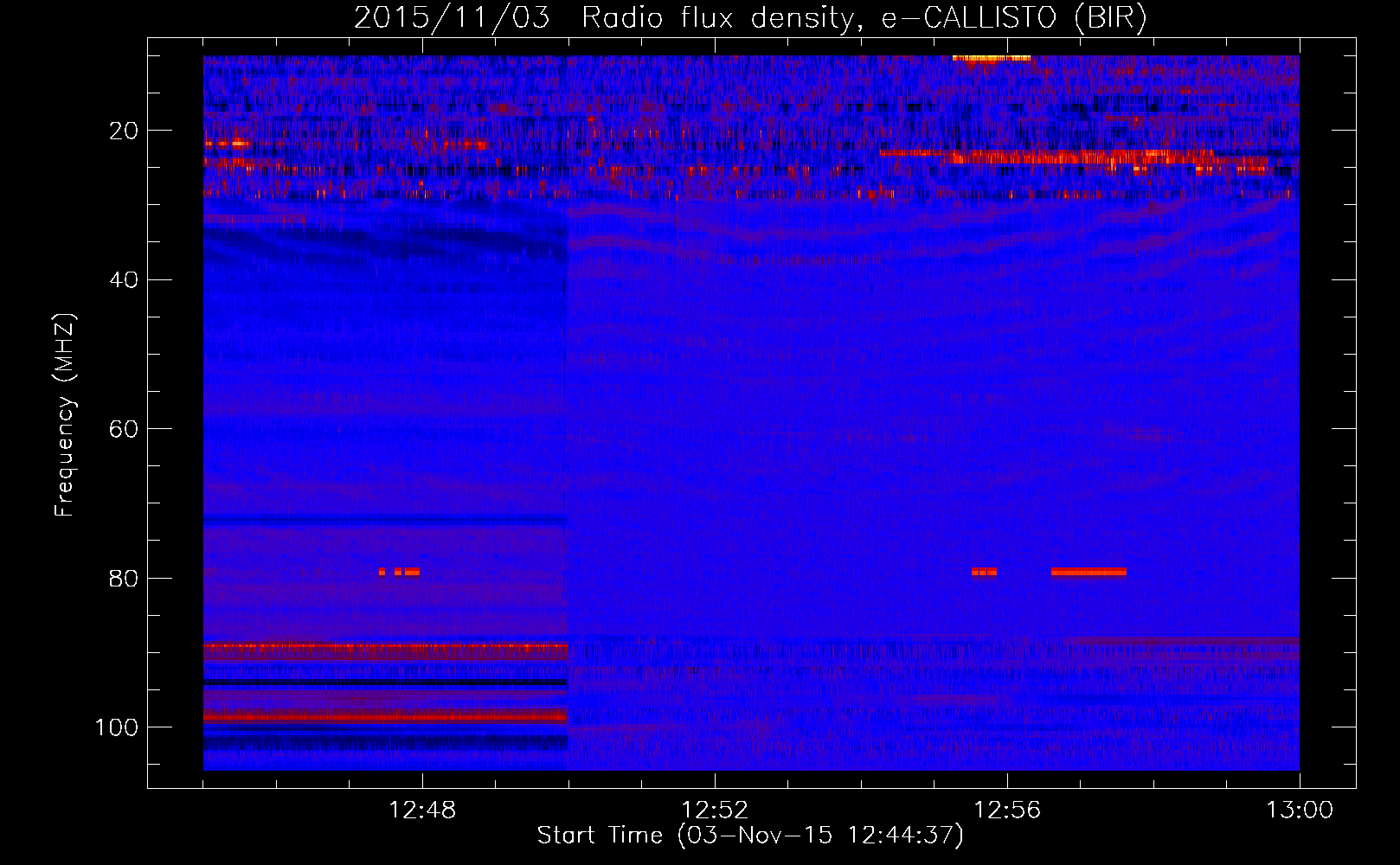Click the '80' frequency tick label

click(124, 578)
